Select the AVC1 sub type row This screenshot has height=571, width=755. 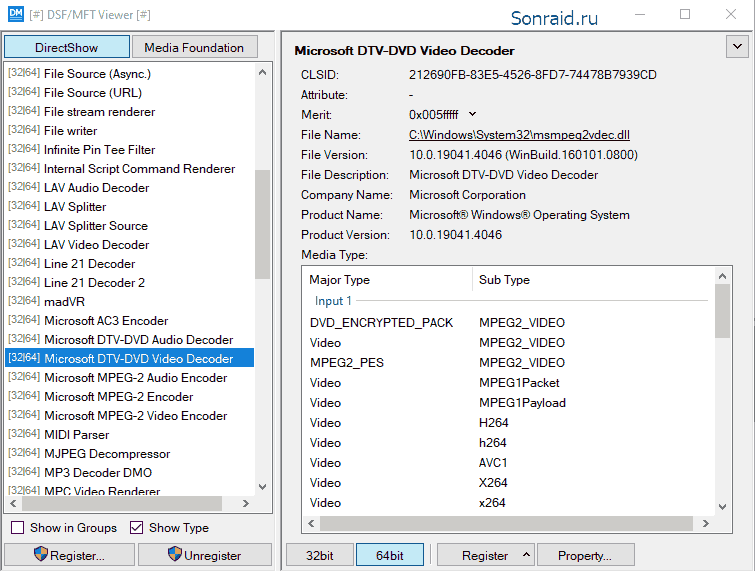509,463
